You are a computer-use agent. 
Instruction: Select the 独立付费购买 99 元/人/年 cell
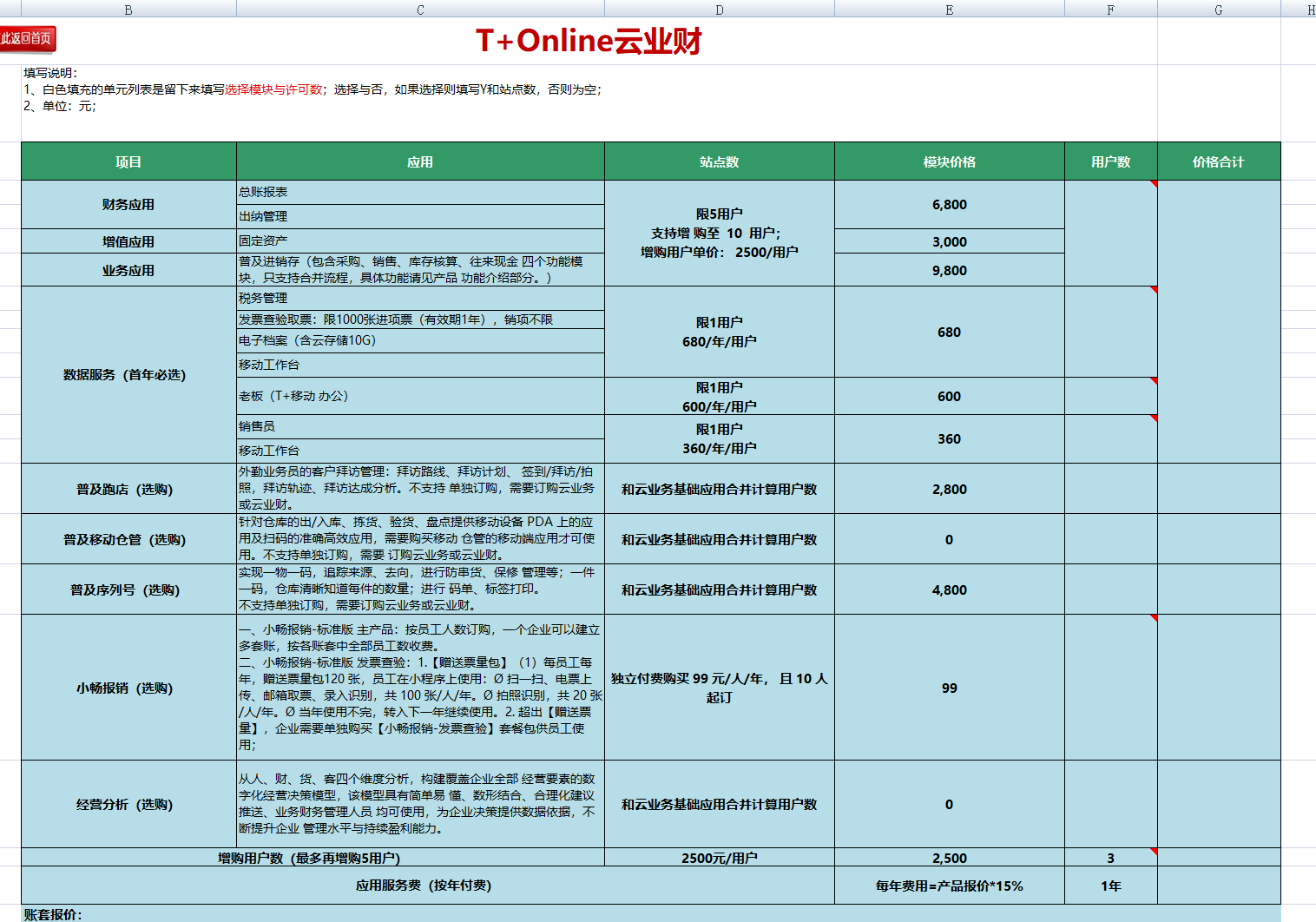(x=720, y=688)
